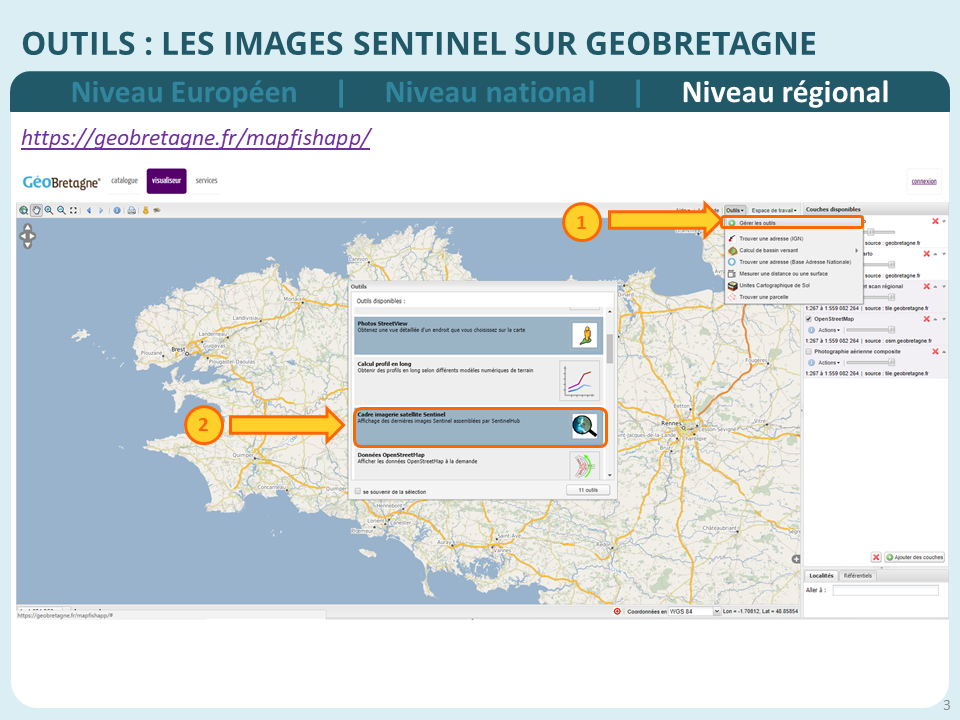Switch to the Référentiels tab
Image resolution: width=960 pixels, height=720 pixels.
pos(857,576)
